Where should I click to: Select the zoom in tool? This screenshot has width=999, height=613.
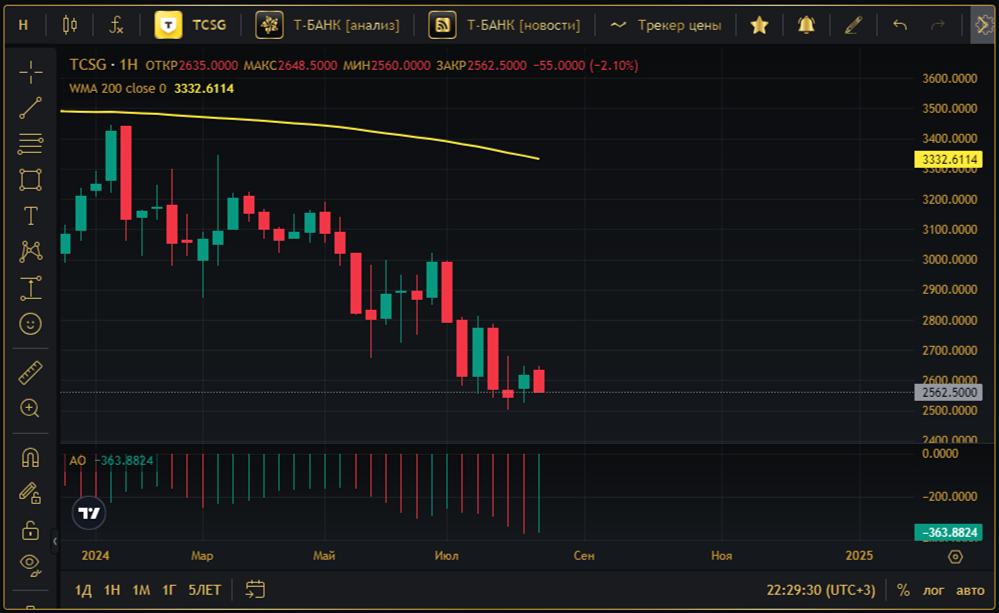click(31, 408)
